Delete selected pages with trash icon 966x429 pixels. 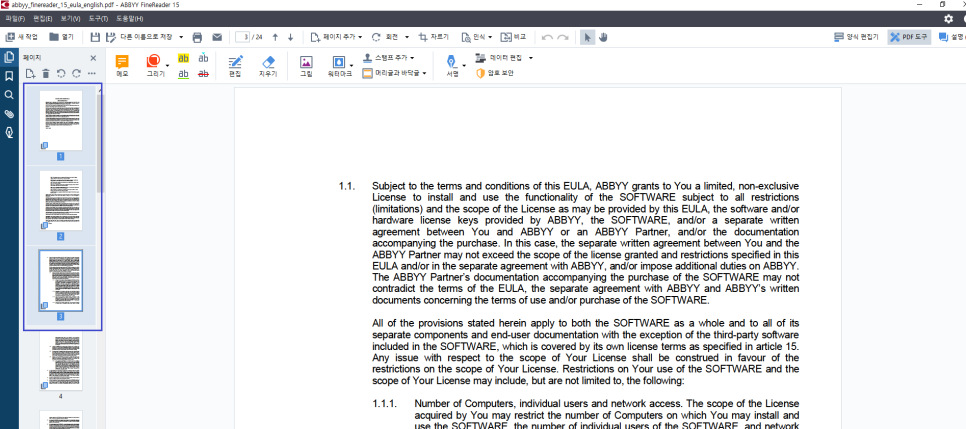tap(45, 74)
